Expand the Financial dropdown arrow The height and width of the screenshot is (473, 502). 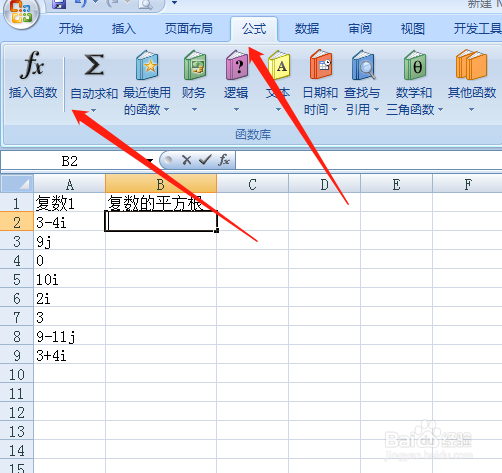[194, 109]
